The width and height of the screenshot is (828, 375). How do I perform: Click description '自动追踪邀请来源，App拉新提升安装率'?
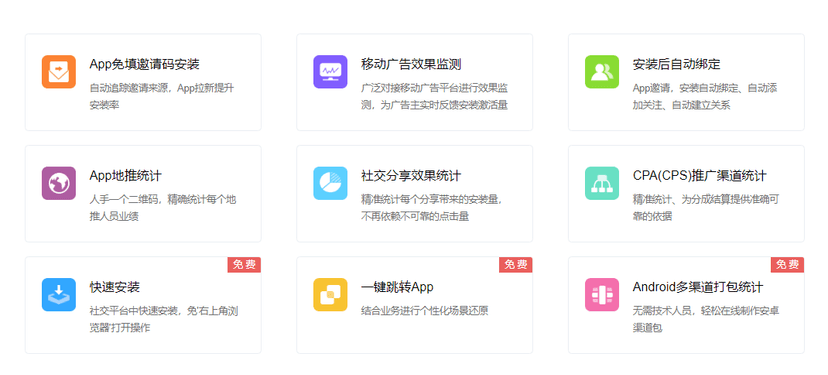click(162, 97)
